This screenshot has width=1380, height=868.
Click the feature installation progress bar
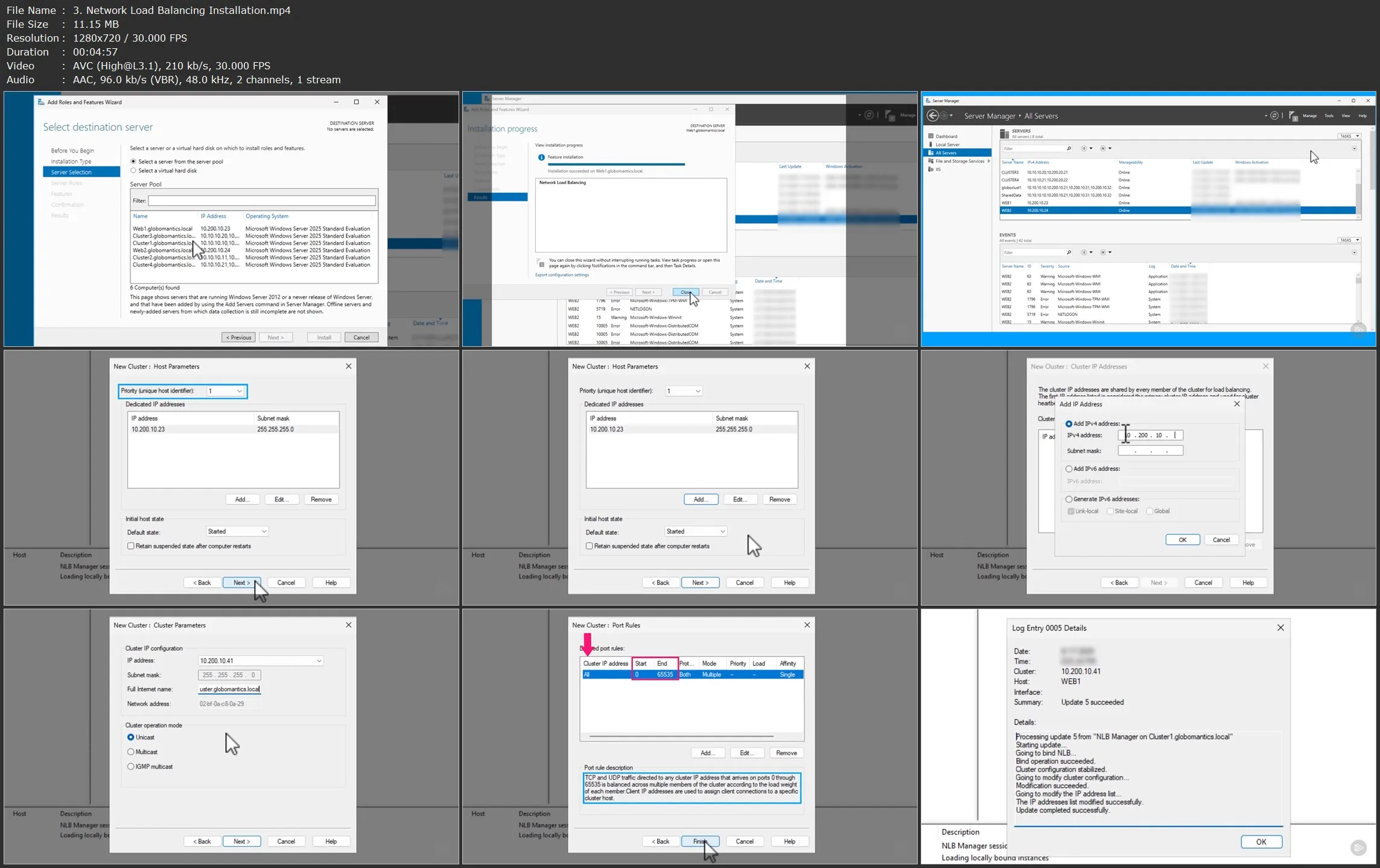[x=616, y=164]
